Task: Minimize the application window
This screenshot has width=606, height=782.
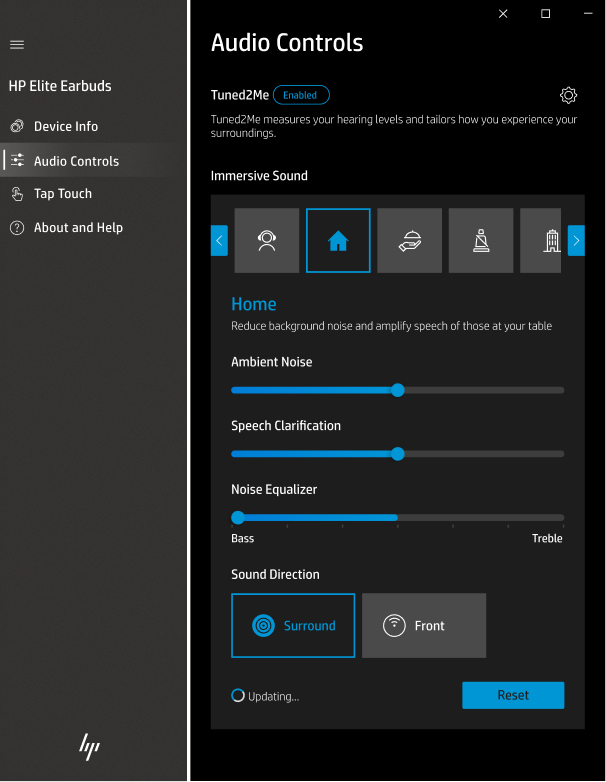Action: (x=588, y=14)
